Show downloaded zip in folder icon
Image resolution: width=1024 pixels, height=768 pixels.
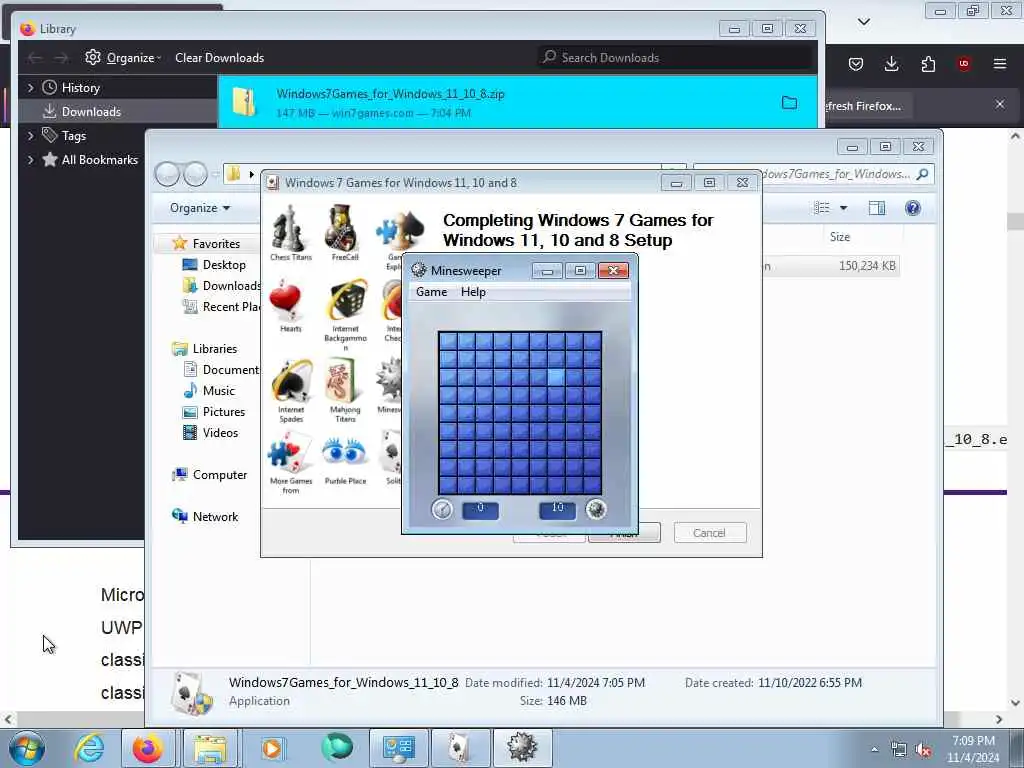(789, 103)
